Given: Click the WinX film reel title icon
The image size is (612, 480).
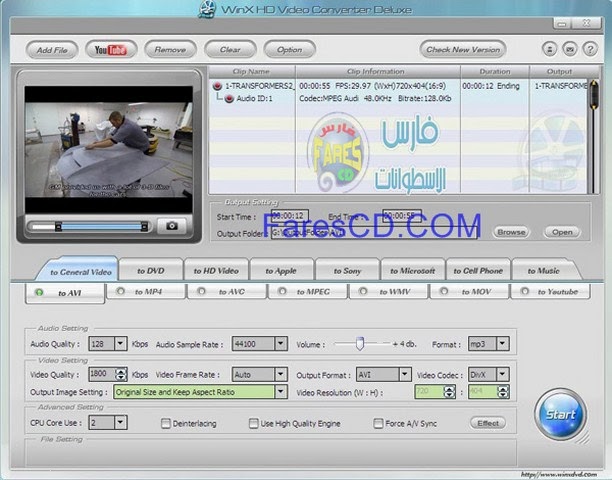Looking at the screenshot, I should (x=207, y=10).
